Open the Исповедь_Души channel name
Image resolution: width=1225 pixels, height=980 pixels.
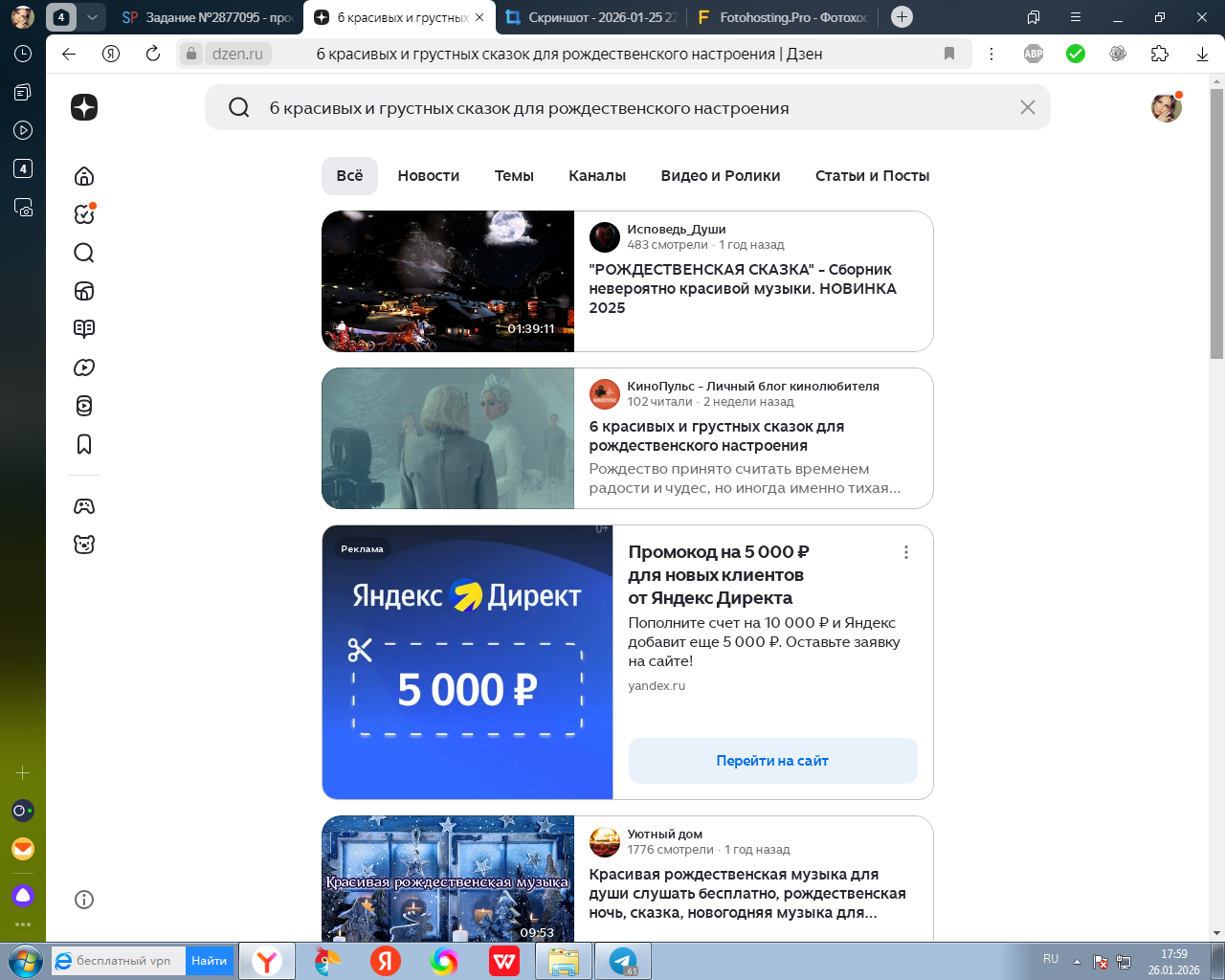pos(677,230)
